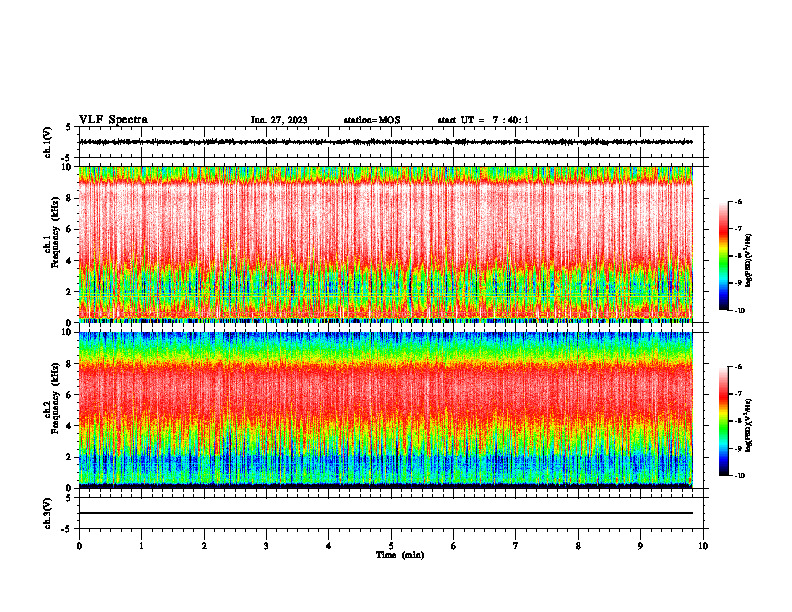Click the '-9' value on ch.1 colorbar
This screenshot has width=792, height=612.
738,283
